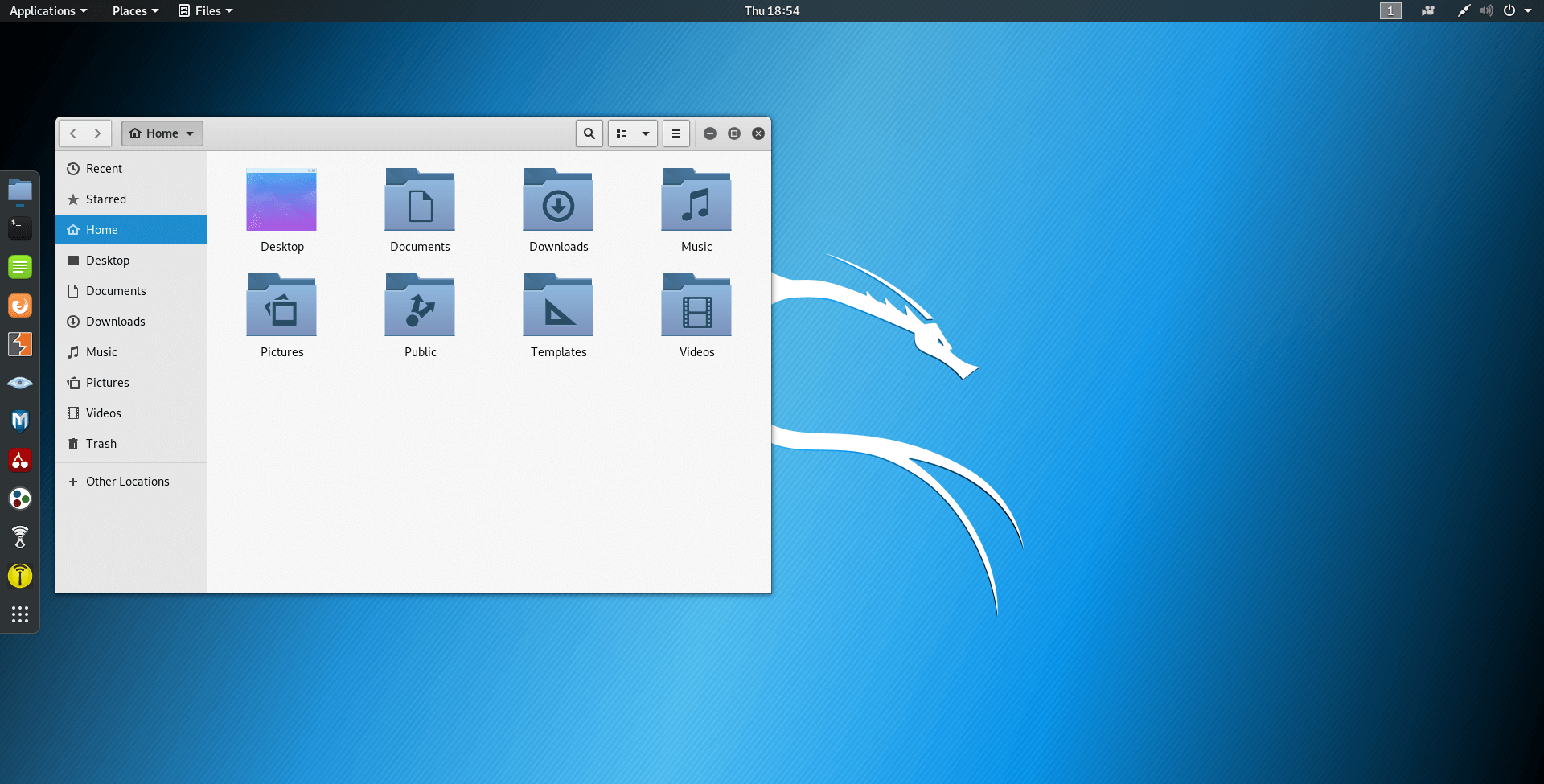Expand the system menu arrow
Viewport: 1544px width, 784px height.
tap(1528, 10)
